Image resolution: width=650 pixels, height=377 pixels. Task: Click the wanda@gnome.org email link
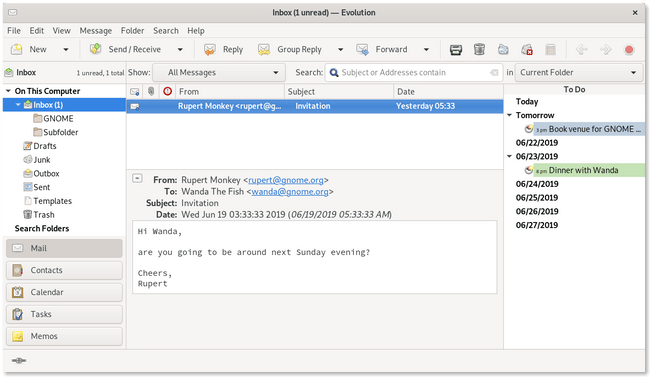tap(290, 192)
